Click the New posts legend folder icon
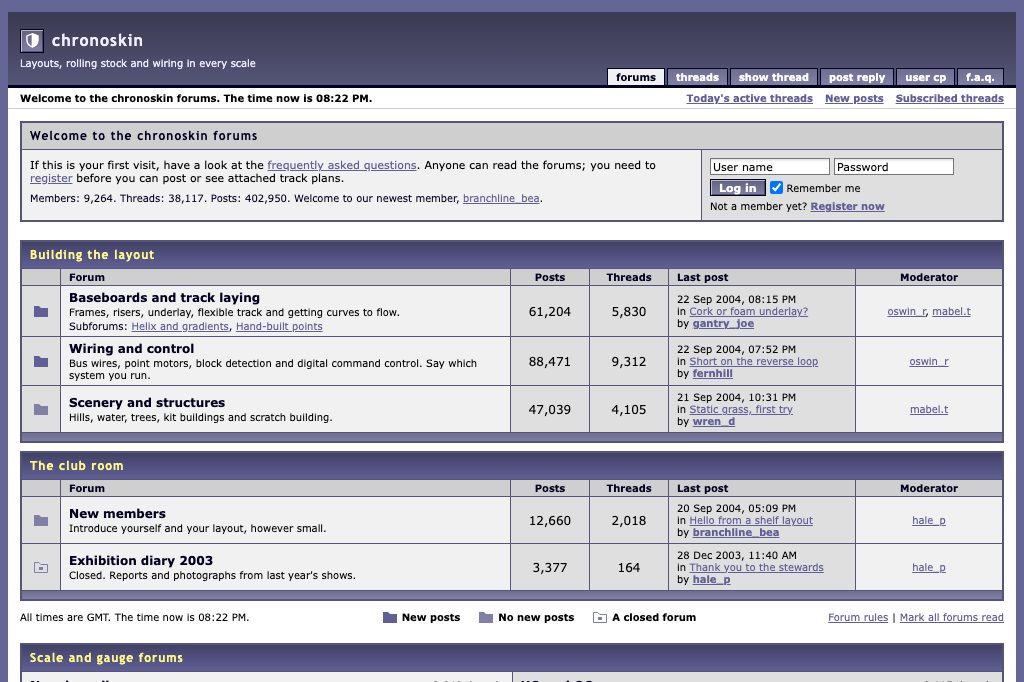The height and width of the screenshot is (682, 1024). pos(390,617)
